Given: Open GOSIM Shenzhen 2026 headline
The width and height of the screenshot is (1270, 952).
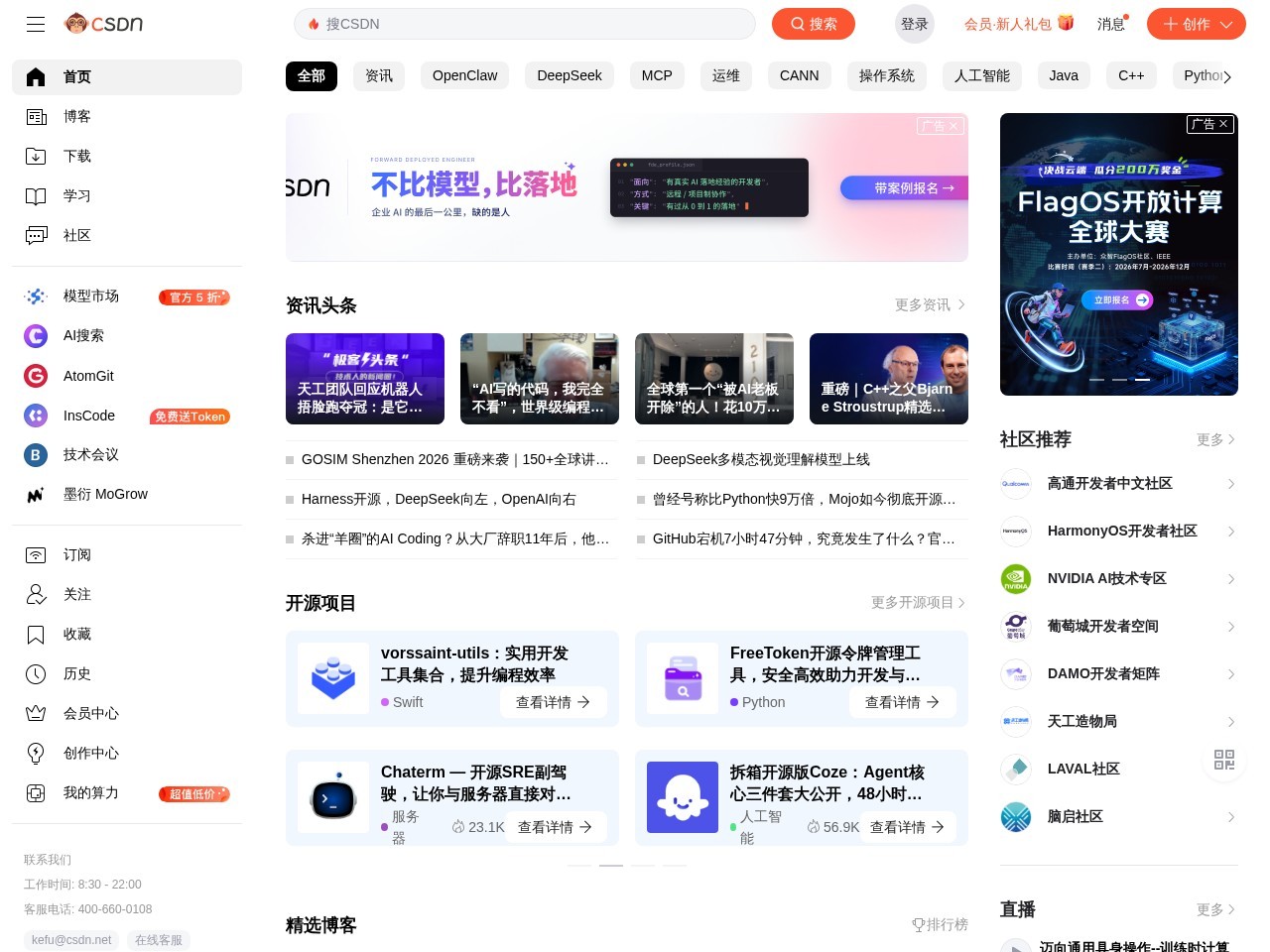Looking at the screenshot, I should pyautogui.click(x=455, y=459).
